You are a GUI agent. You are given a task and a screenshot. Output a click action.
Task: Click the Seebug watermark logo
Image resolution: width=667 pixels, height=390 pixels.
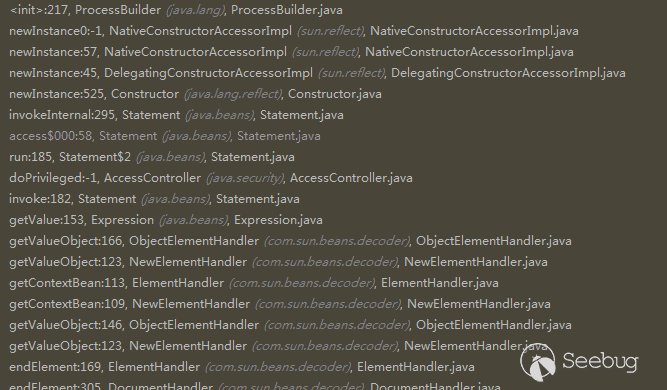(x=579, y=362)
